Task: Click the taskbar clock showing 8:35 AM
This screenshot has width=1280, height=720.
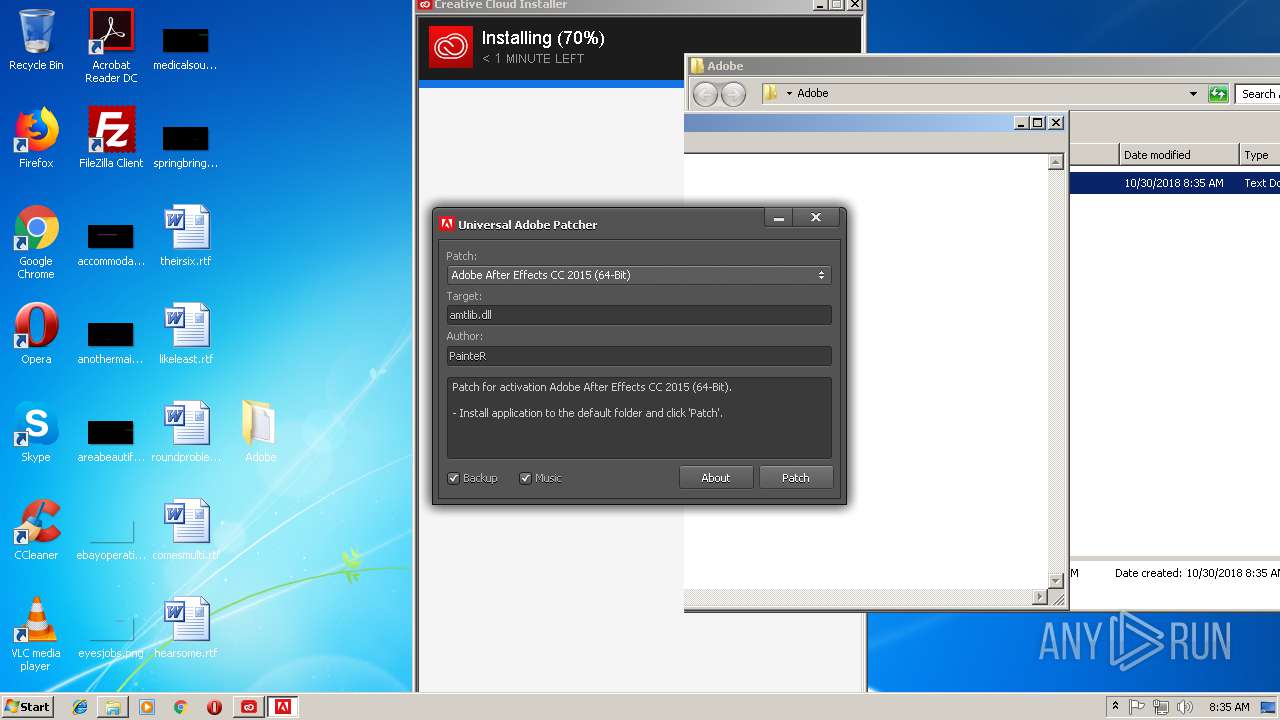Action: [x=1229, y=707]
